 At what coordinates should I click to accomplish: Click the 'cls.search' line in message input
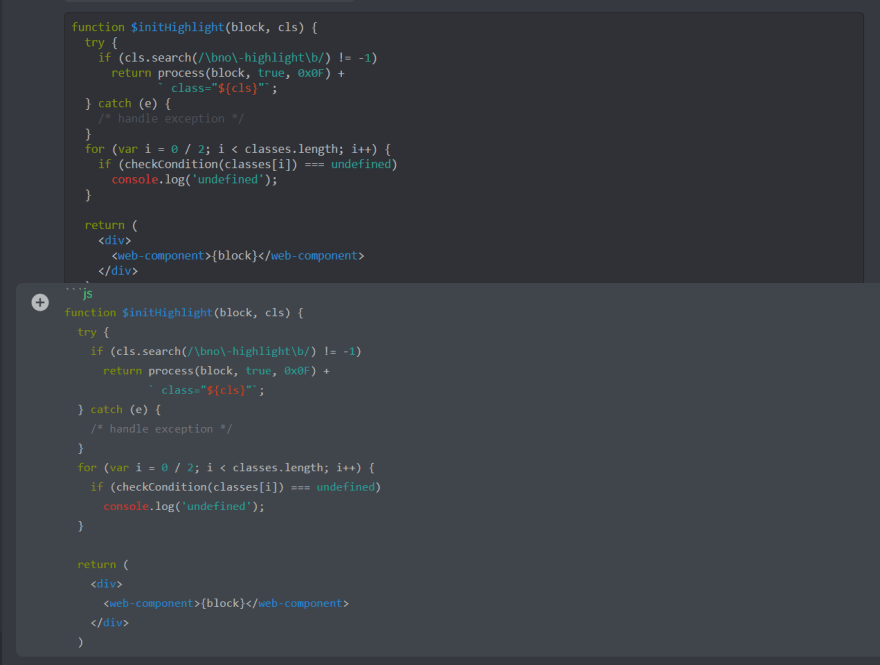click(x=226, y=351)
